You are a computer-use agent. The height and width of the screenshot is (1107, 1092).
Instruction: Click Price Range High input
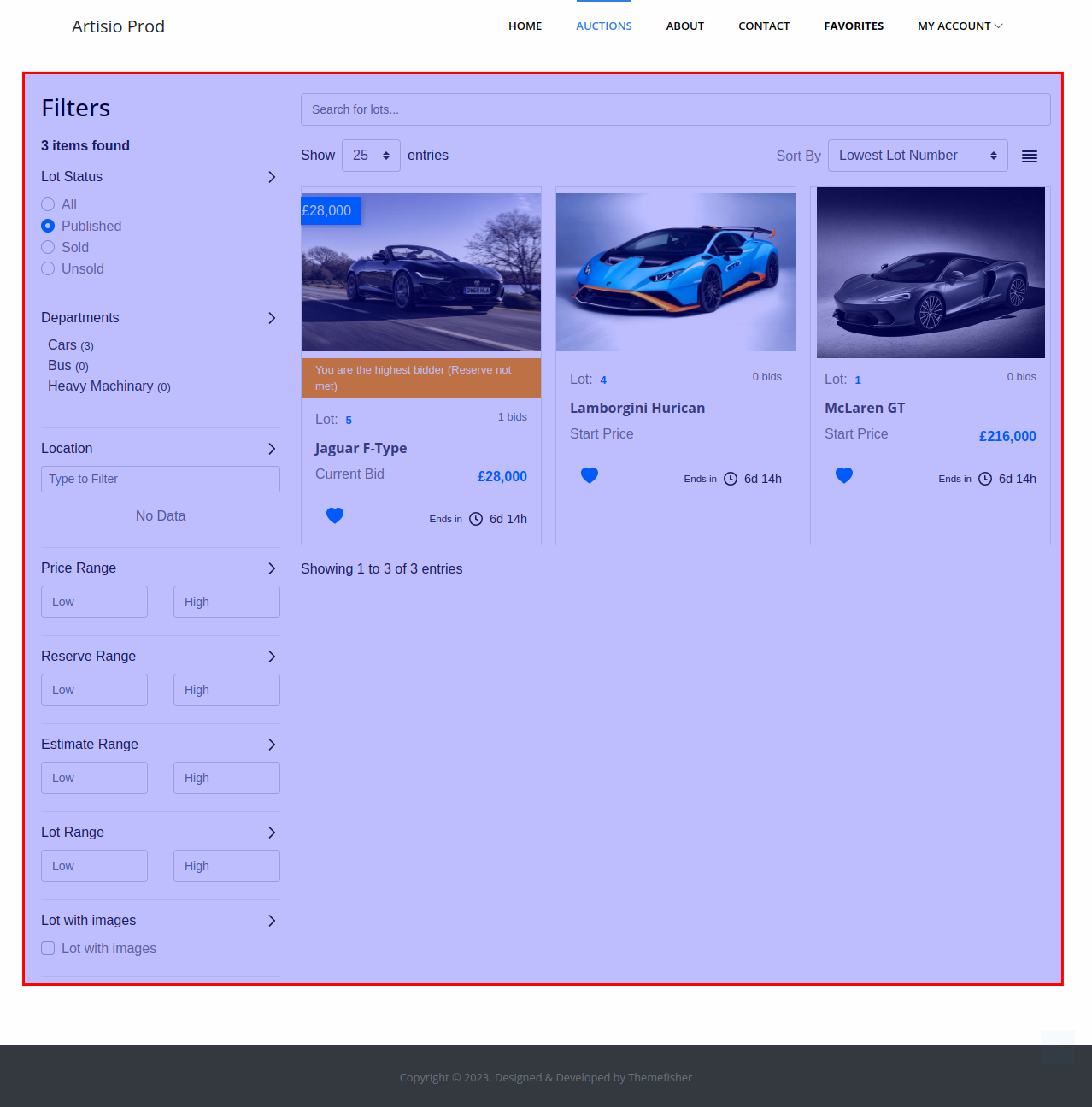point(226,602)
